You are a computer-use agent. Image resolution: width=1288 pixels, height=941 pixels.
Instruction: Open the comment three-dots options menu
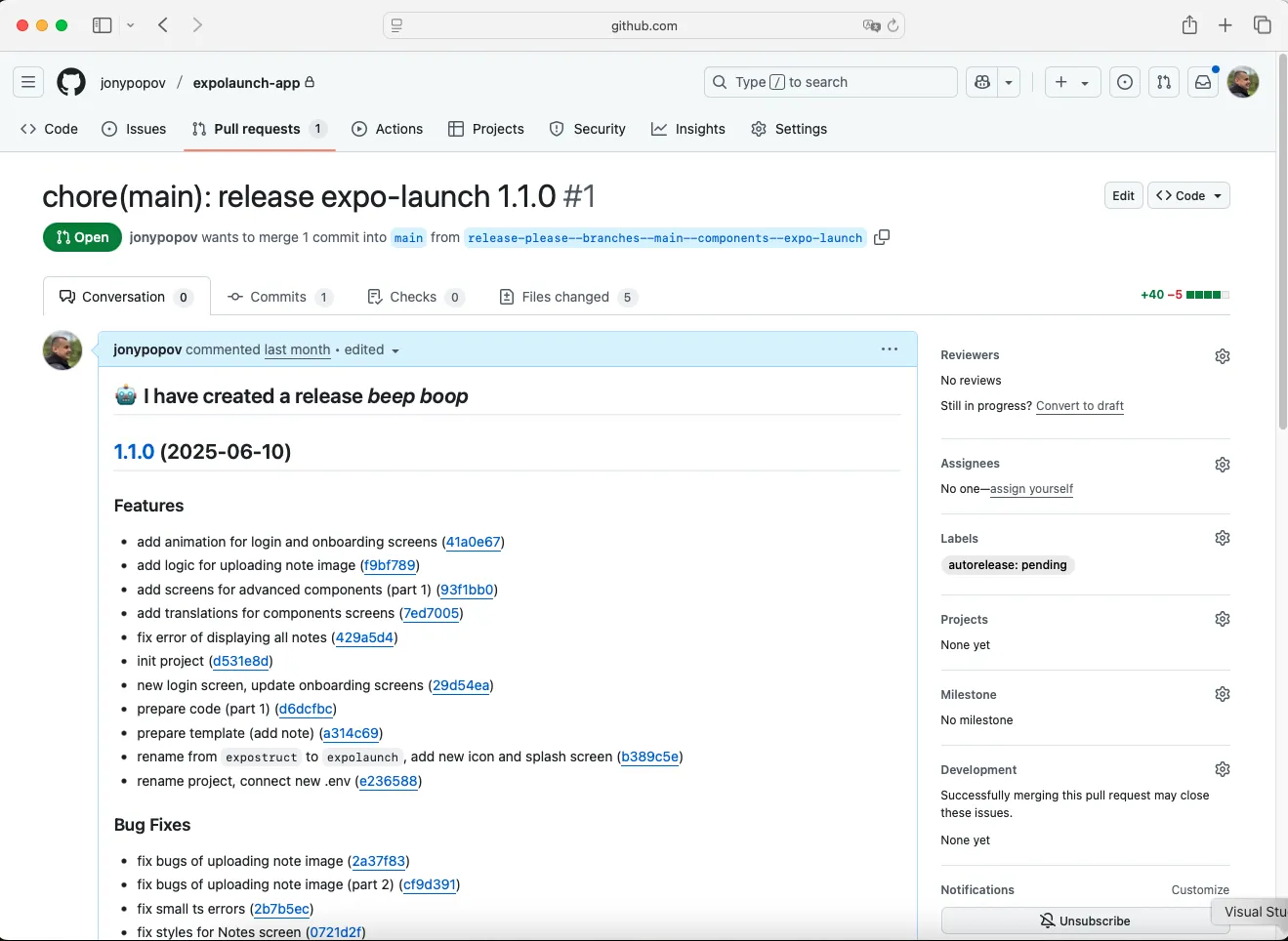point(890,348)
